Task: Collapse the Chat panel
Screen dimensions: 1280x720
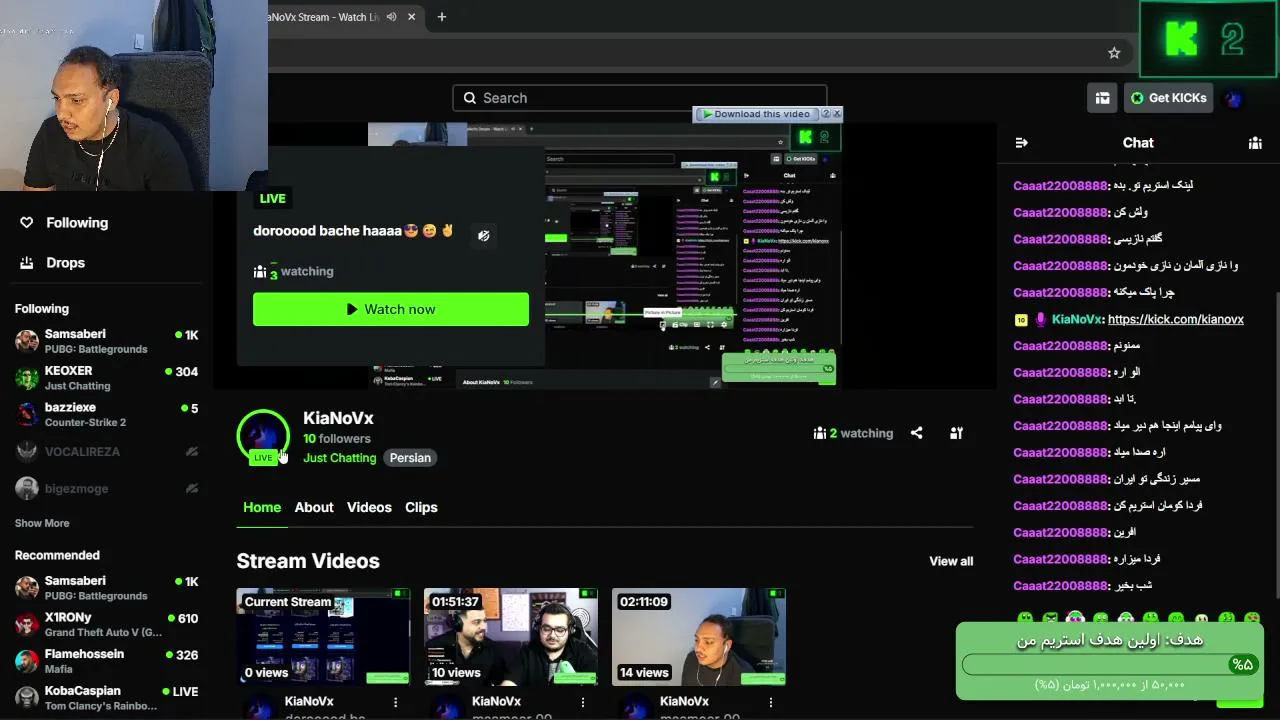Action: [1021, 143]
